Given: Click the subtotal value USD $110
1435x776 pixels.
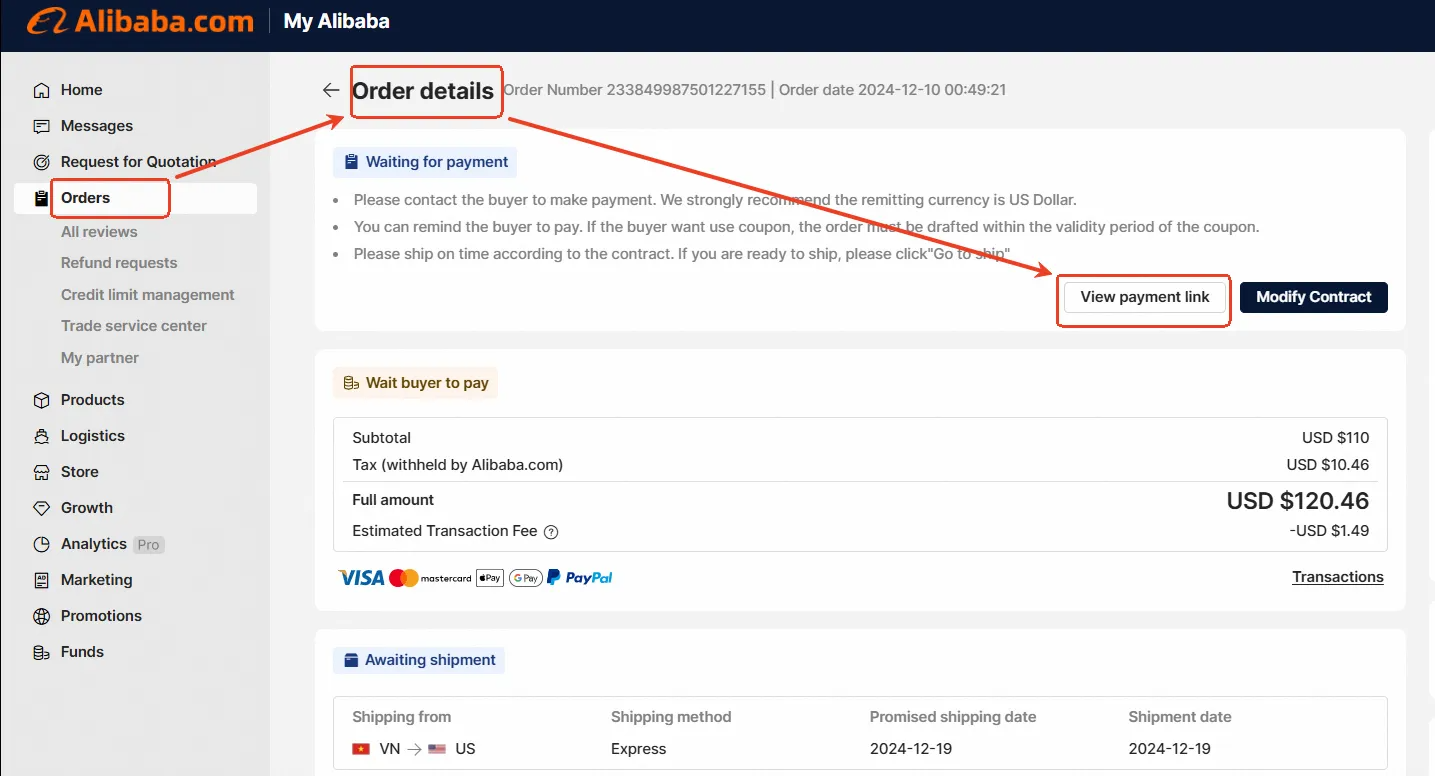Looking at the screenshot, I should click(1336, 438).
